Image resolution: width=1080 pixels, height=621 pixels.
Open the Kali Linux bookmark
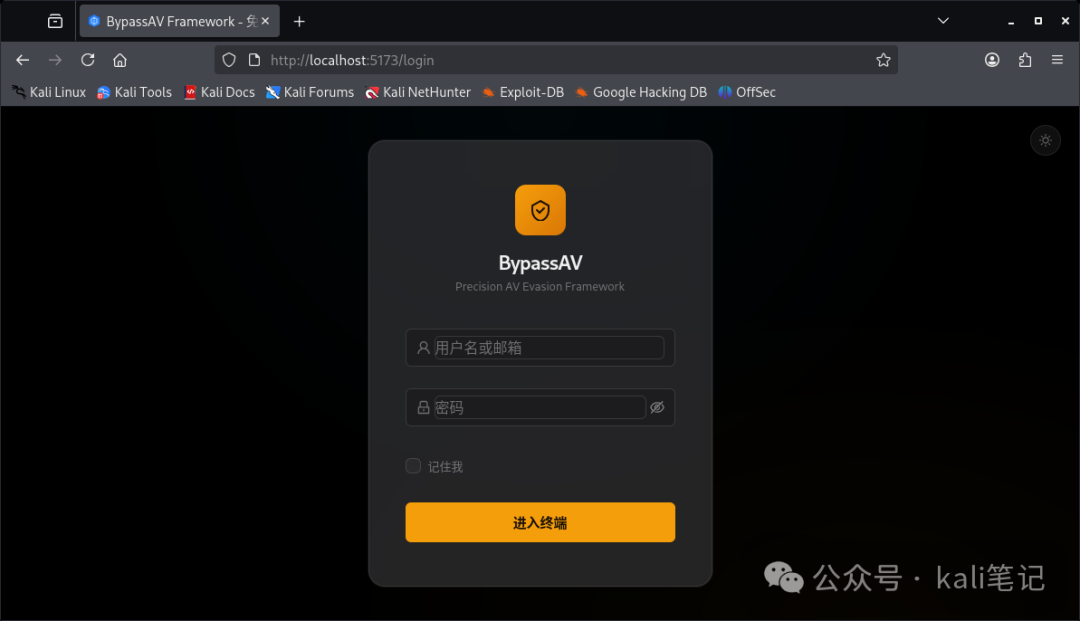point(49,92)
